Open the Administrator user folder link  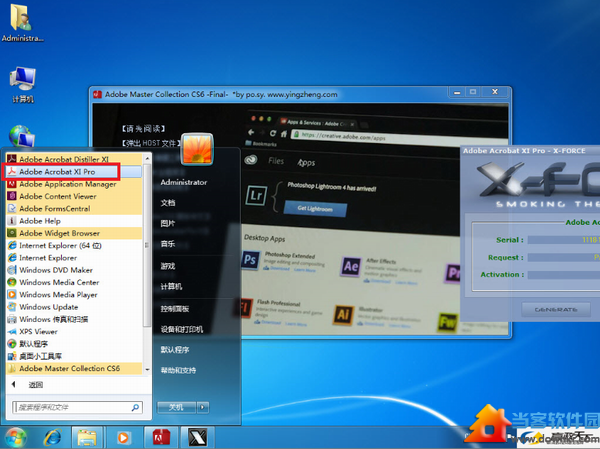coord(184,182)
